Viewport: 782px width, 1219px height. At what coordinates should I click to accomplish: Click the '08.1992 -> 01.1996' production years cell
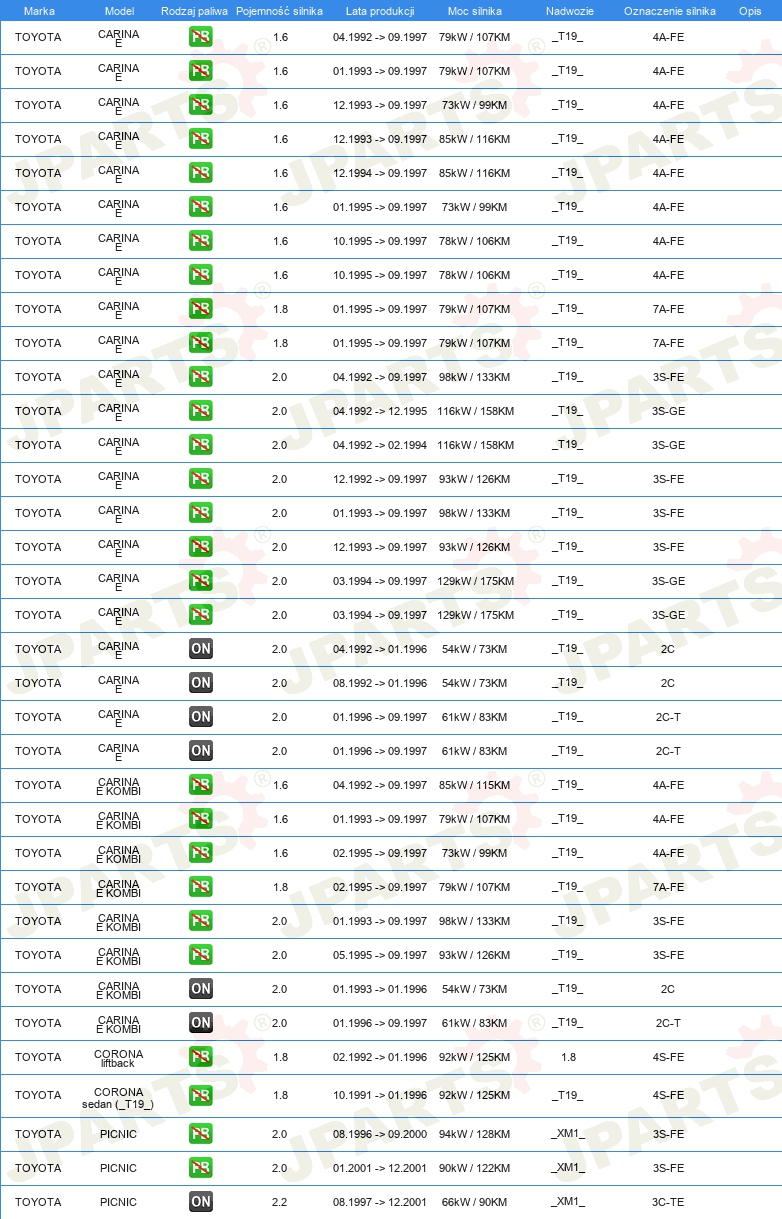click(x=380, y=683)
